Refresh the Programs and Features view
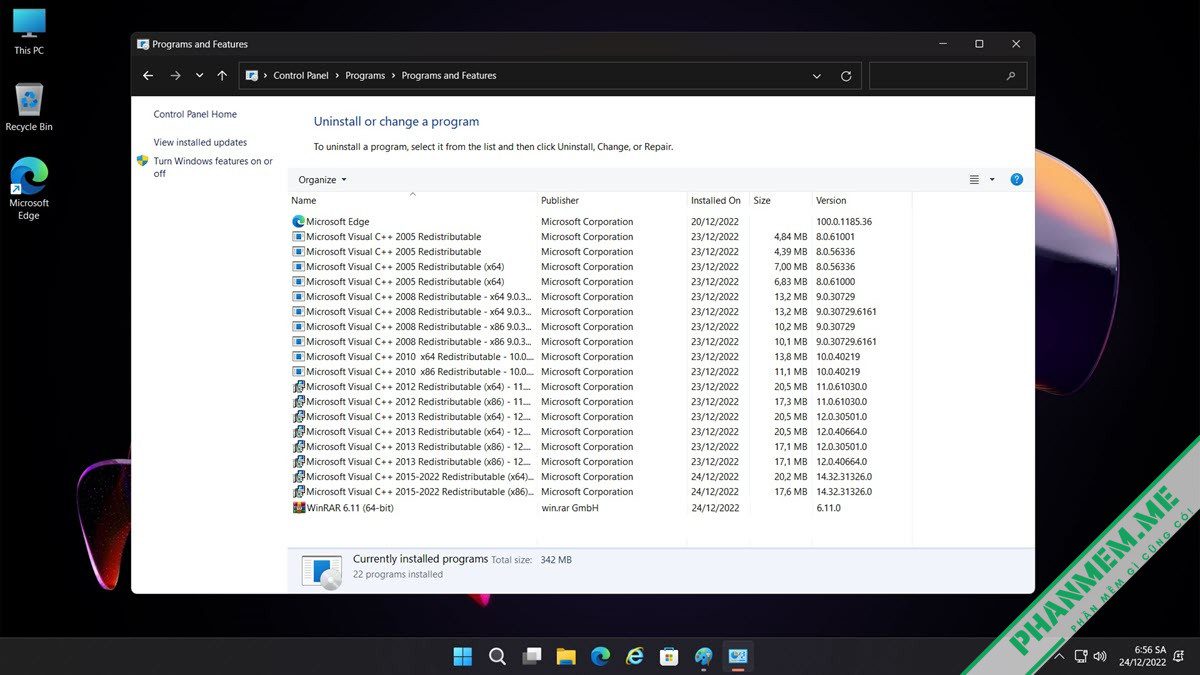Viewport: 1200px width, 675px height. pos(846,76)
